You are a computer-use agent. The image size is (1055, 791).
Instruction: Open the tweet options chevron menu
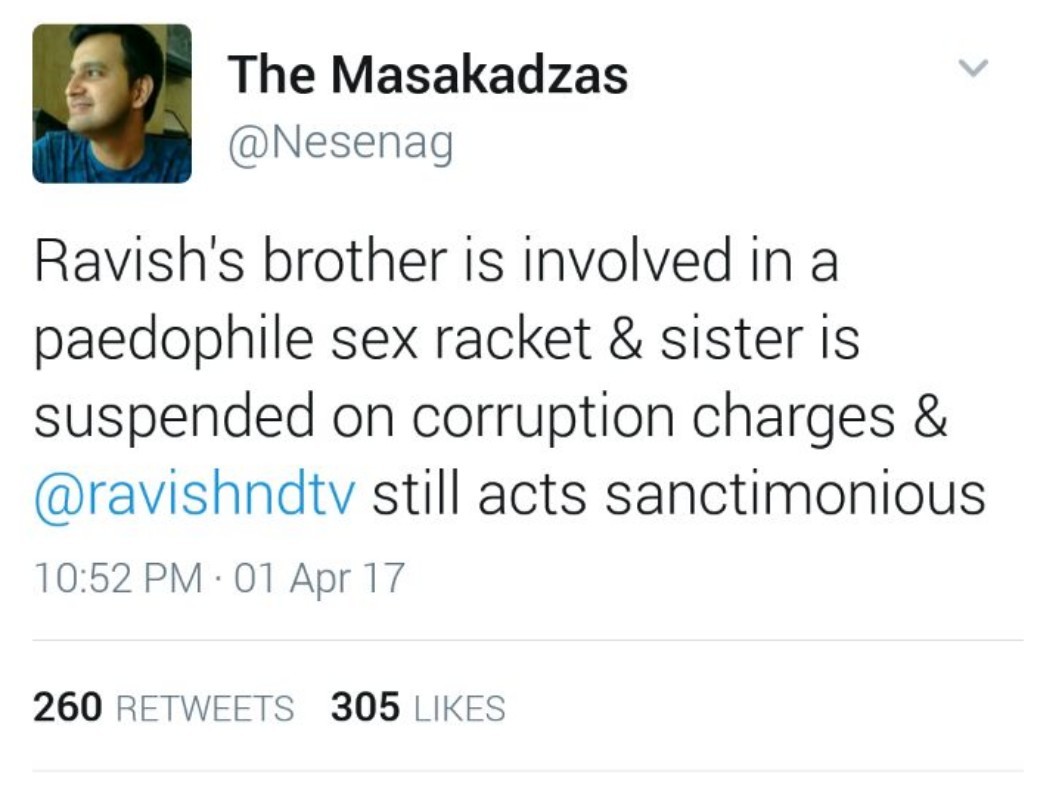pyautogui.click(x=972, y=68)
